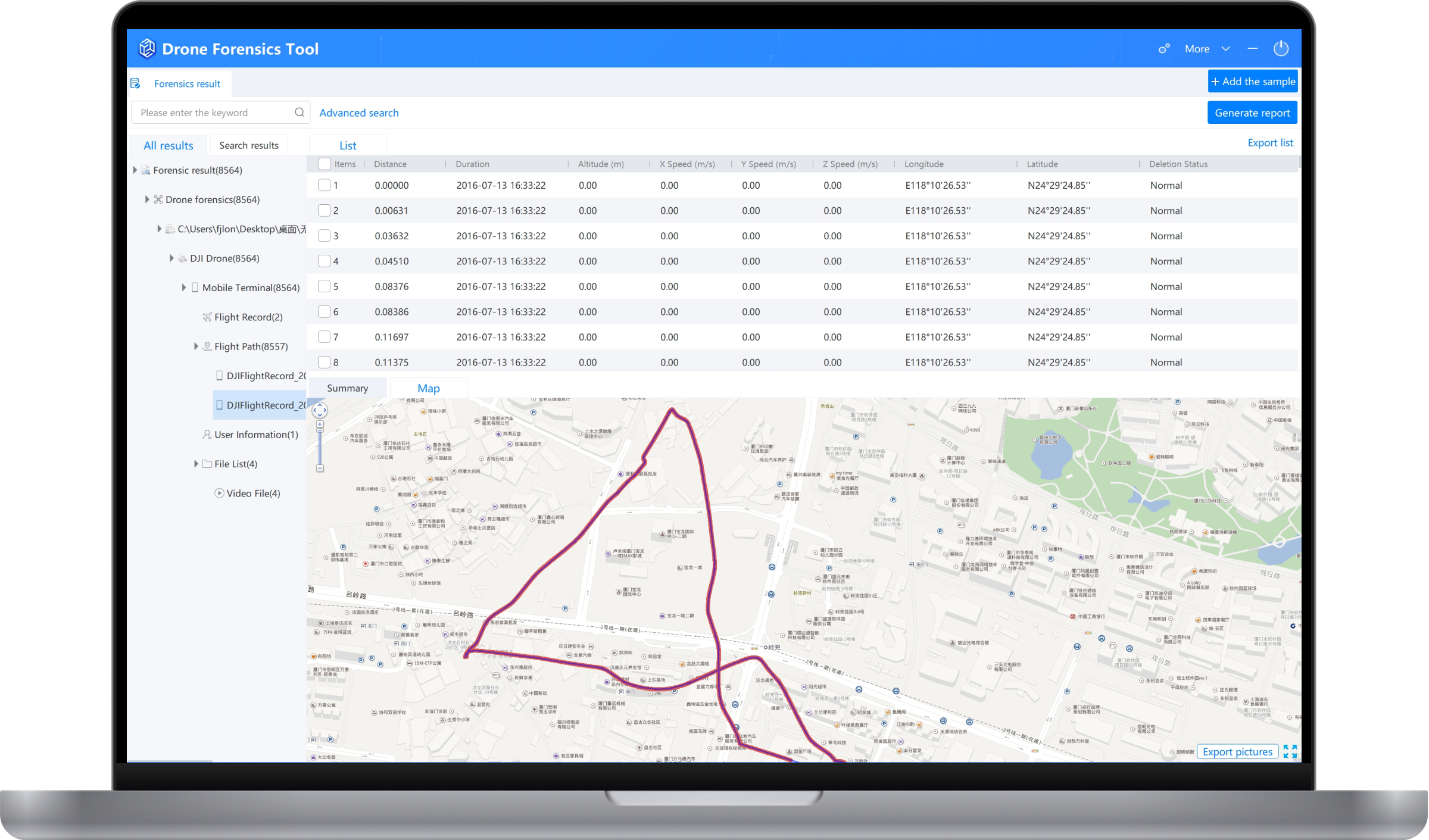Screen dimensions: 1429x840
Task: Click the Add the sample button
Action: tap(1252, 80)
